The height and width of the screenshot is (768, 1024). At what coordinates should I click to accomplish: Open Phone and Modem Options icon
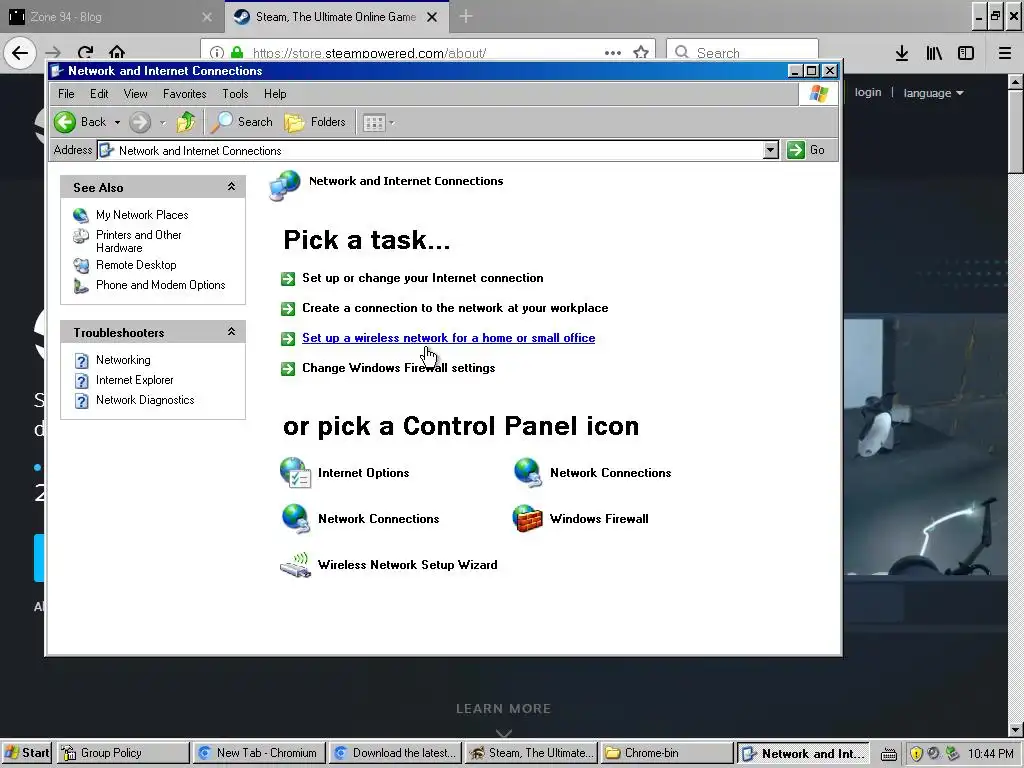tap(81, 285)
